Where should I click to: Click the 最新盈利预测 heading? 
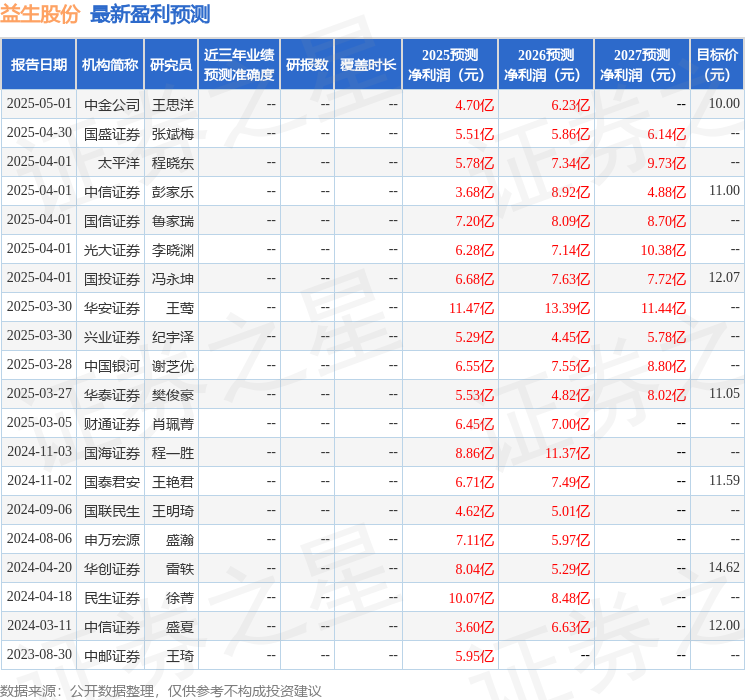pos(149,15)
